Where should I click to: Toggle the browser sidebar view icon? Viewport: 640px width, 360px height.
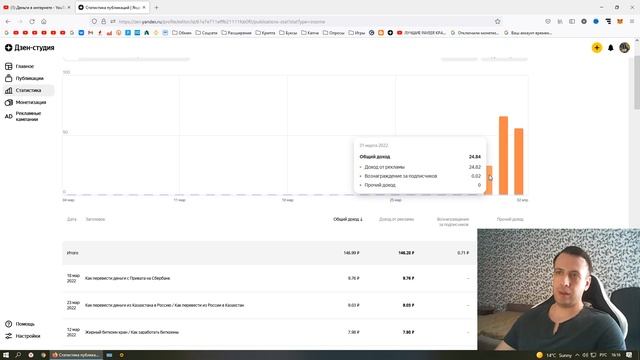pyautogui.click(x=572, y=21)
